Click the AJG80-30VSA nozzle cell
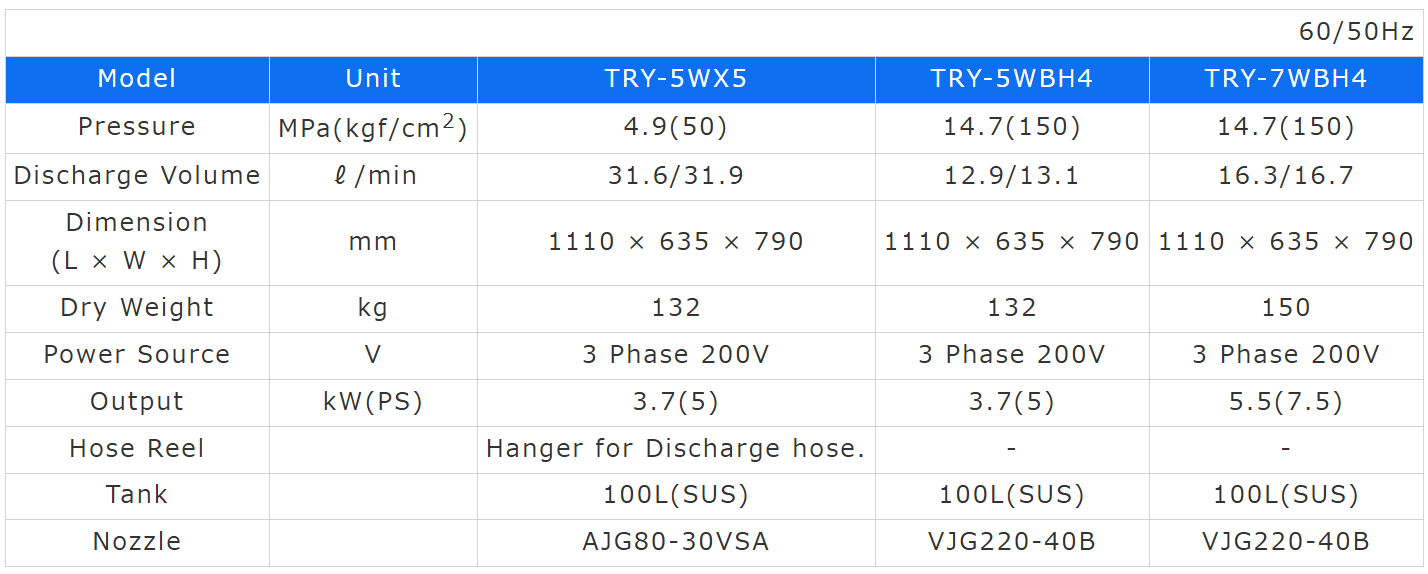 (x=676, y=542)
